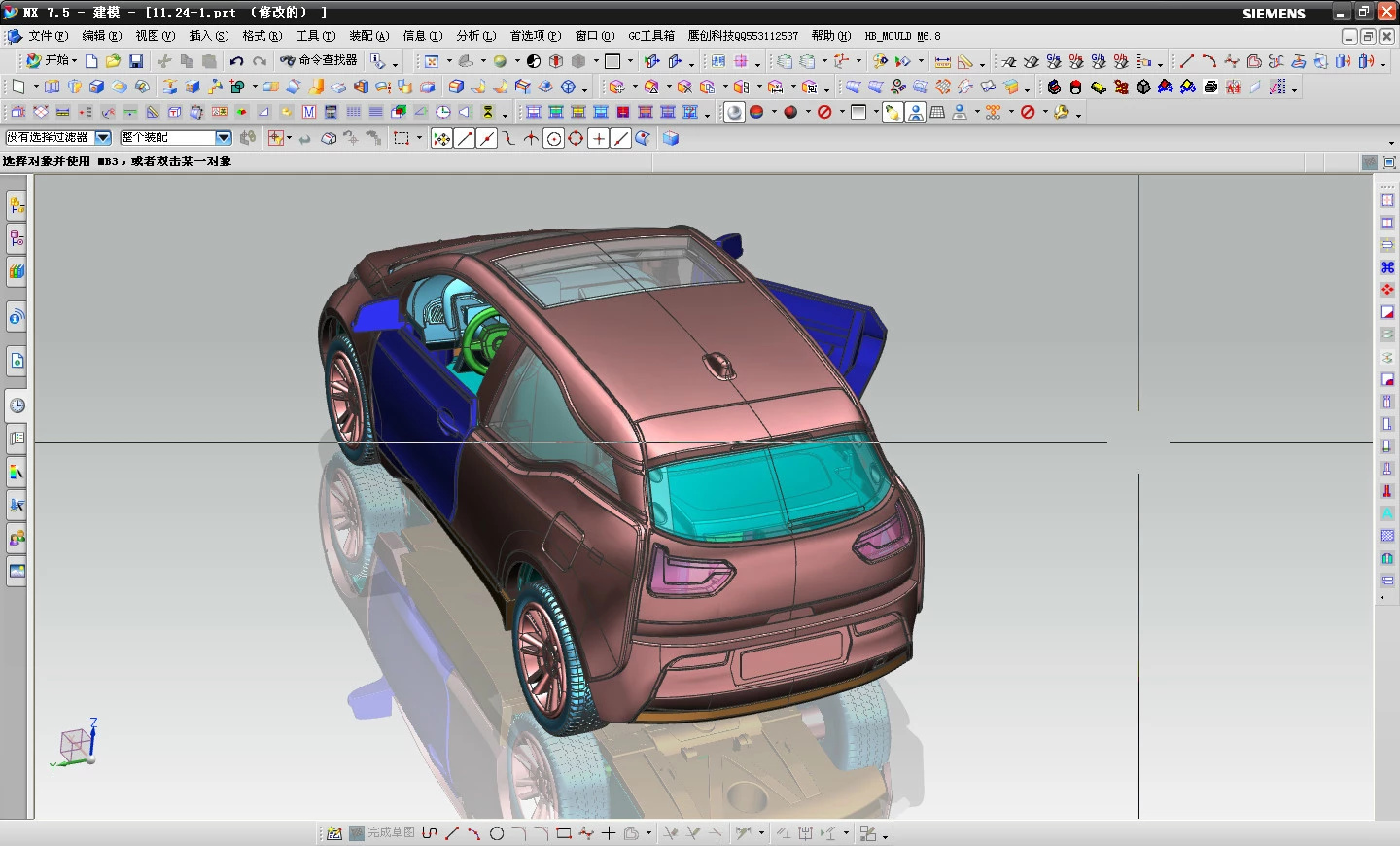Toggle the true shading sphere button
The width and height of the screenshot is (1400, 846).
734,112
